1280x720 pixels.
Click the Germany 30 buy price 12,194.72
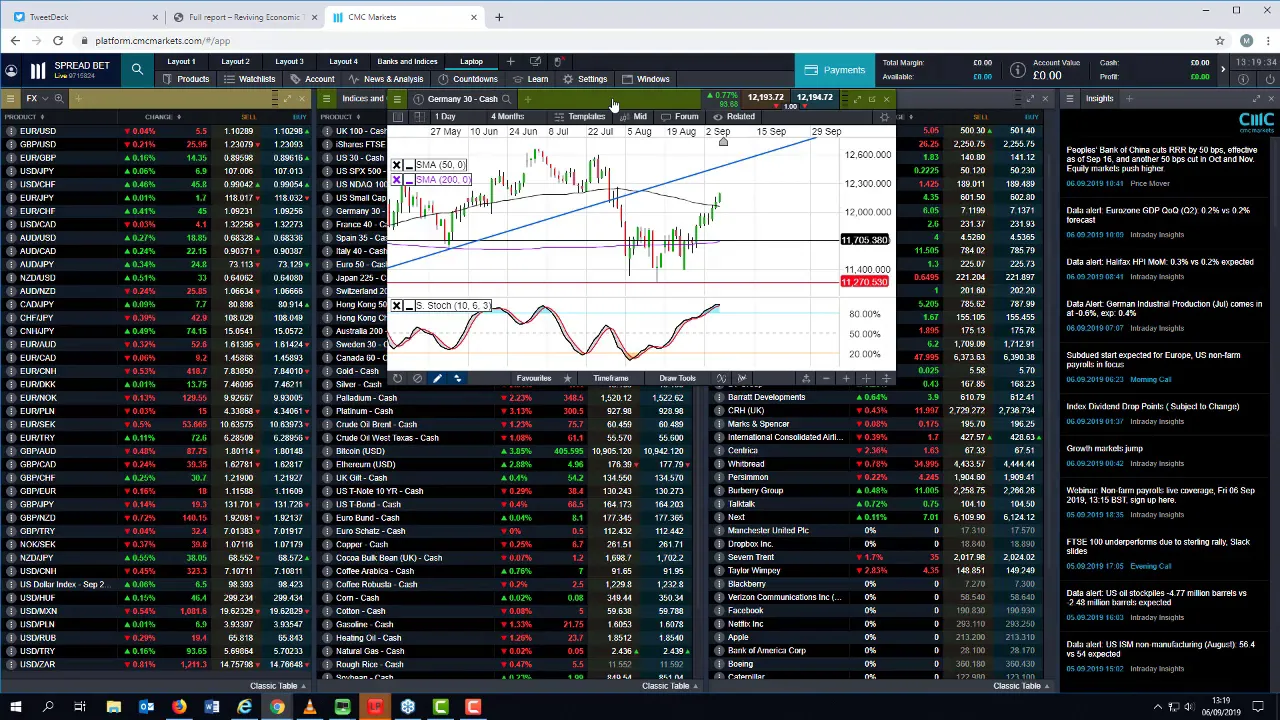click(815, 98)
